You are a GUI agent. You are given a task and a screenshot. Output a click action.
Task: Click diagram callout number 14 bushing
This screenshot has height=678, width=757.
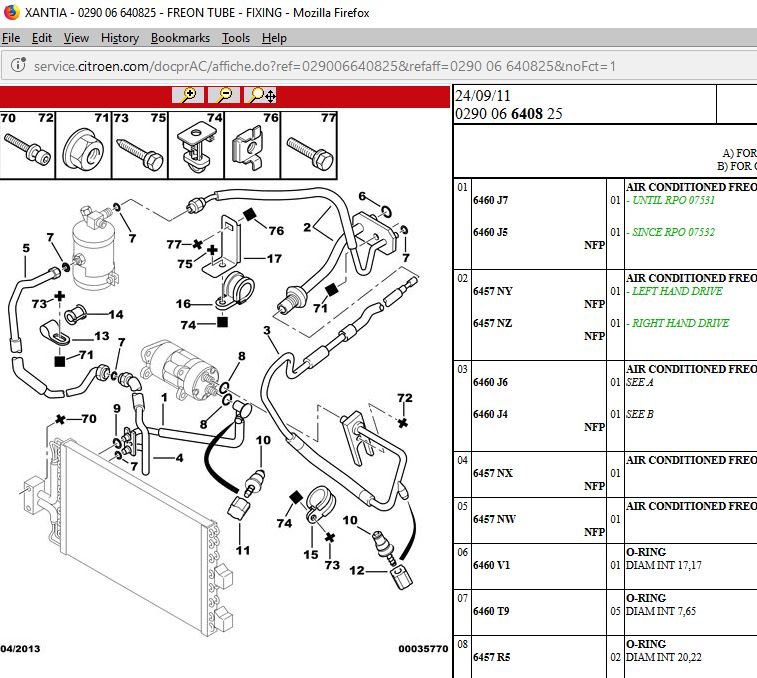[116, 314]
